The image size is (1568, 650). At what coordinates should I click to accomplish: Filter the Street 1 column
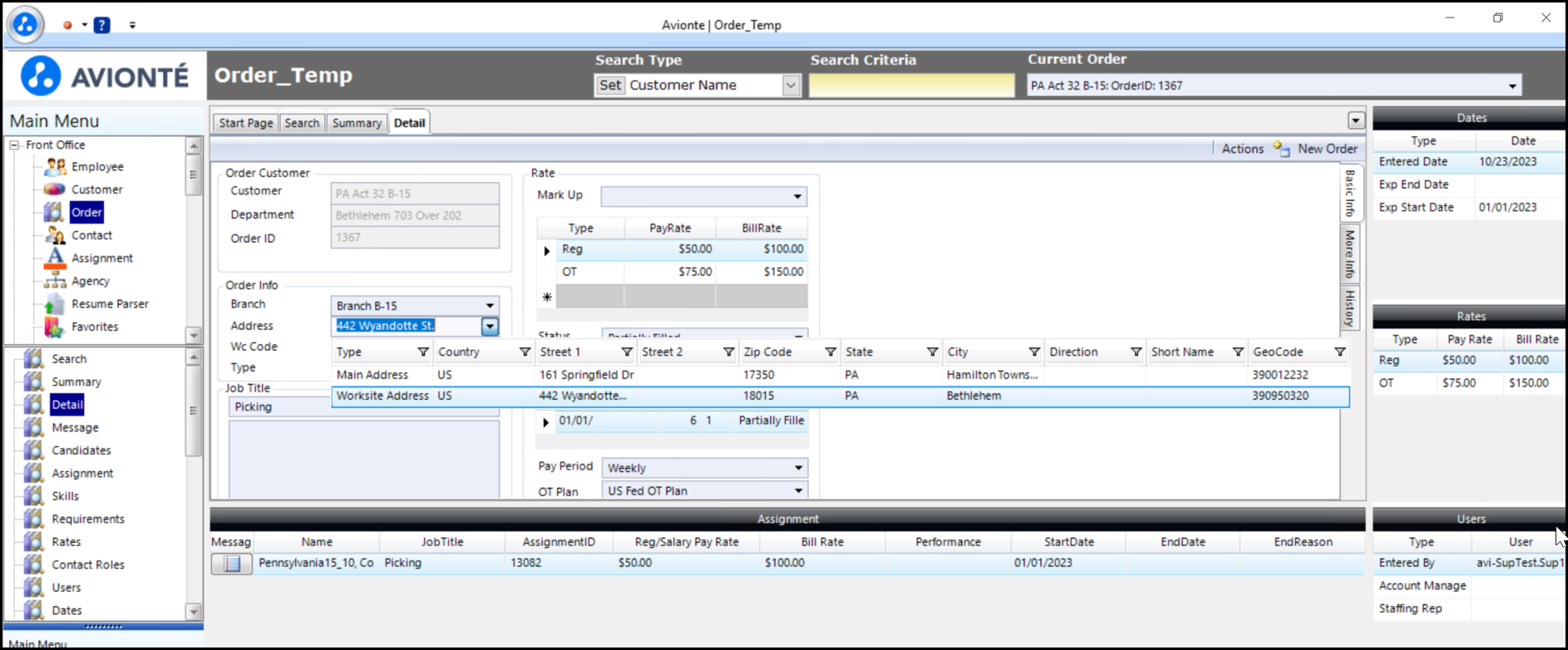[x=627, y=352]
